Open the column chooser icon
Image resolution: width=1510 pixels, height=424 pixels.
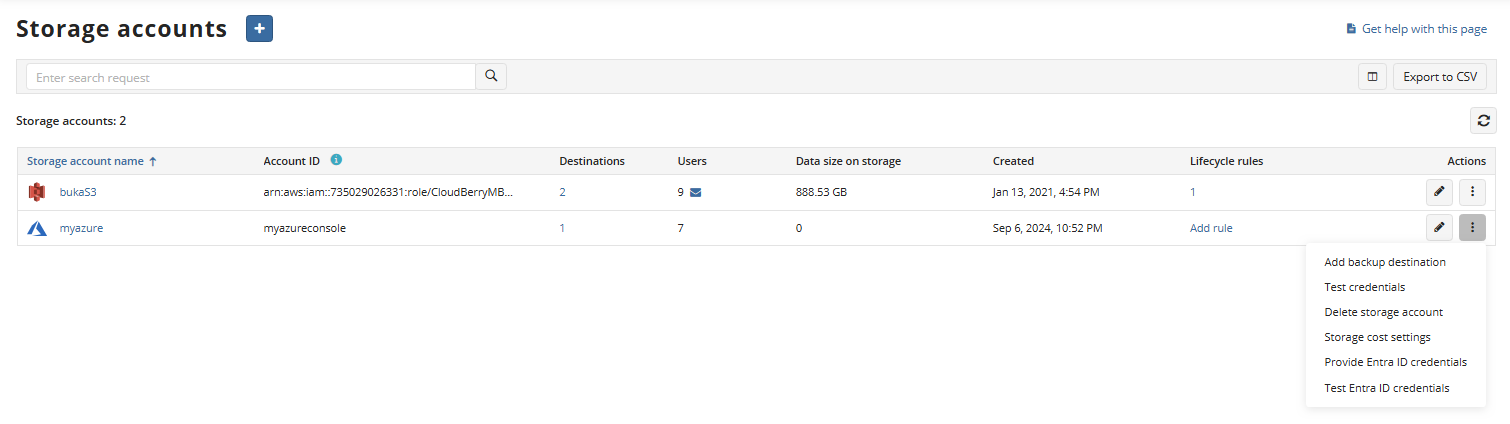(1372, 76)
